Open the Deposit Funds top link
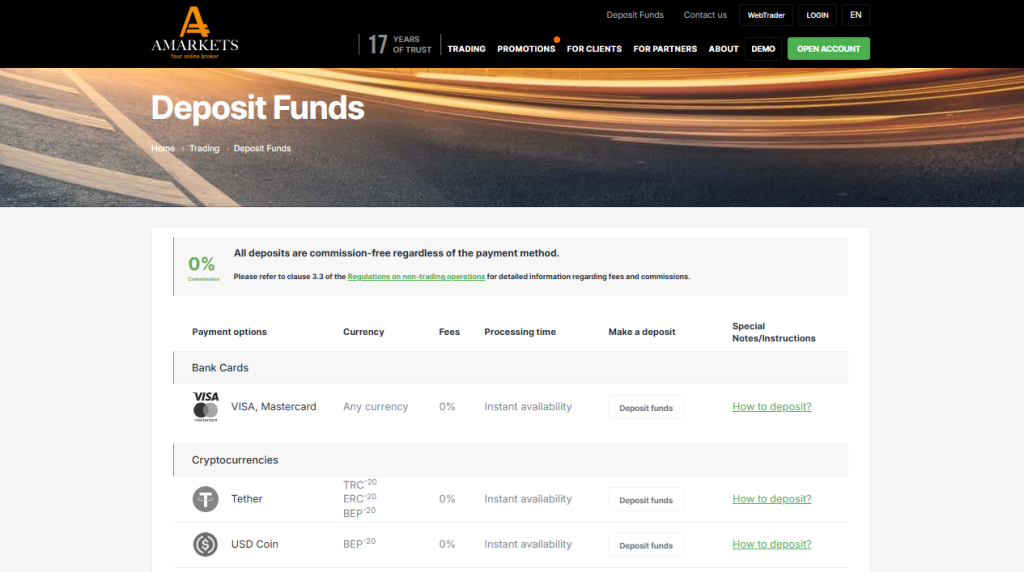Image resolution: width=1024 pixels, height=572 pixels. 635,15
